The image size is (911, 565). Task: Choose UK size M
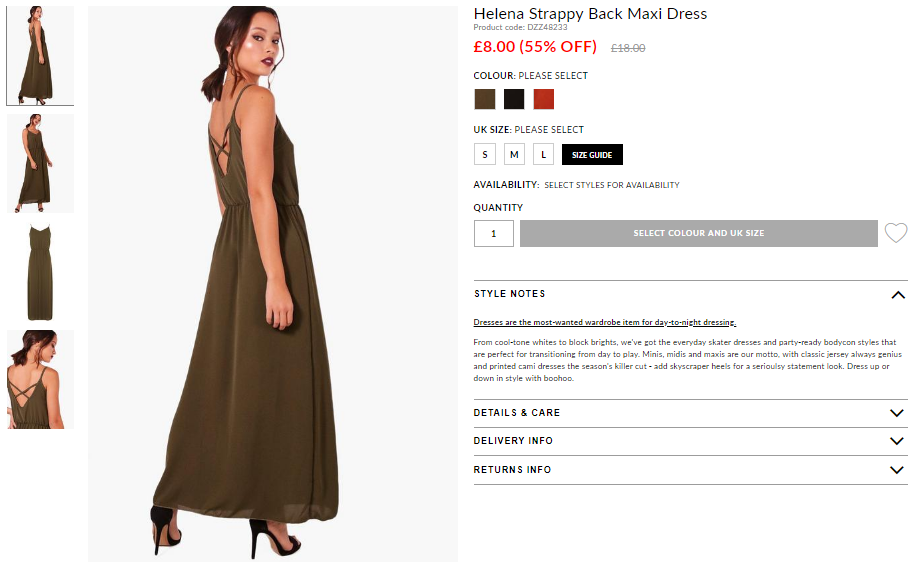tap(514, 155)
